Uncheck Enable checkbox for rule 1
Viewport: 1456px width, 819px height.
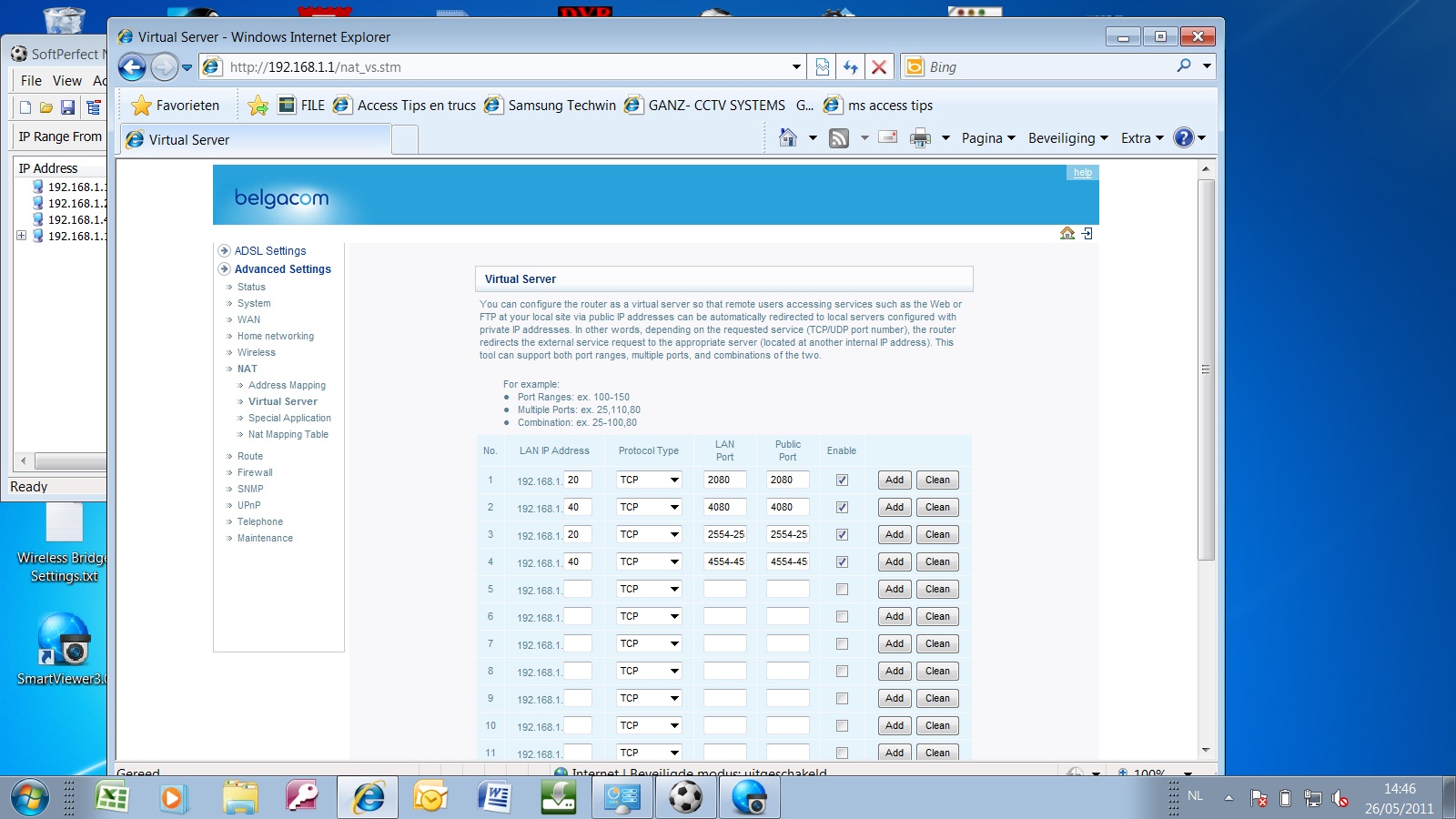842,480
